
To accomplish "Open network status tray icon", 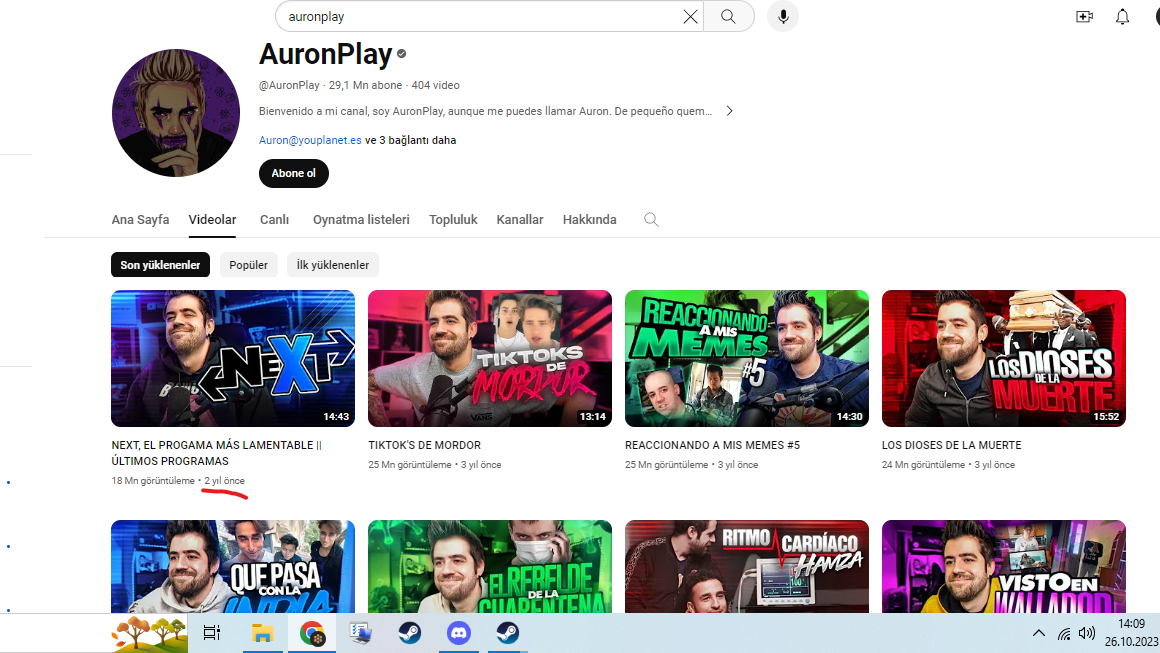I will (1064, 634).
